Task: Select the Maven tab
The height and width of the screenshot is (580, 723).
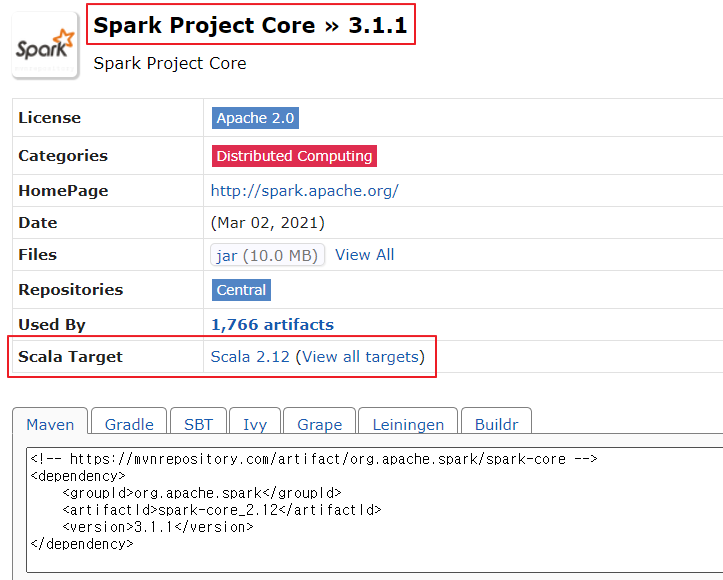Action: (x=50, y=422)
